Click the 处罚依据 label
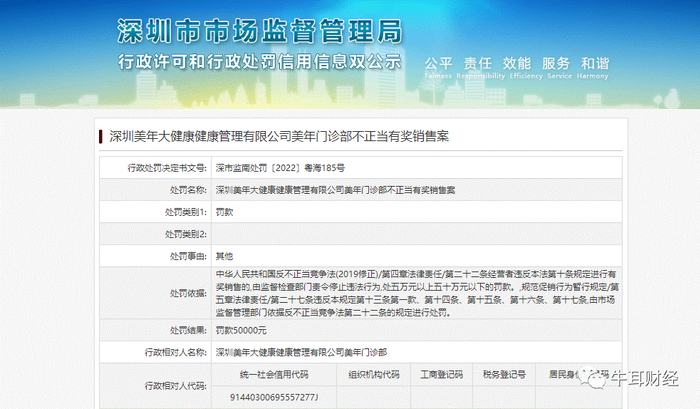The width and height of the screenshot is (700, 409). (x=188, y=293)
